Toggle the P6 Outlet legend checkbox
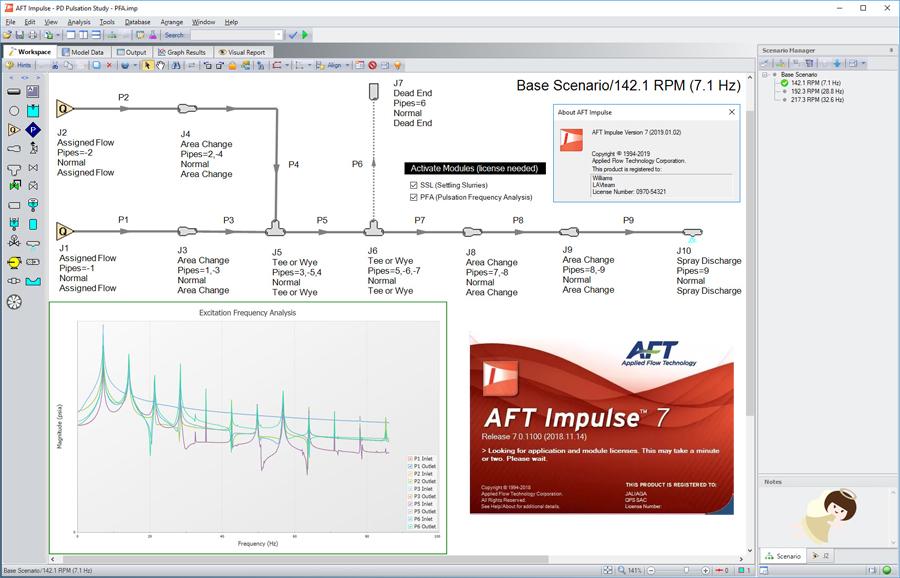900x578 pixels. click(410, 526)
